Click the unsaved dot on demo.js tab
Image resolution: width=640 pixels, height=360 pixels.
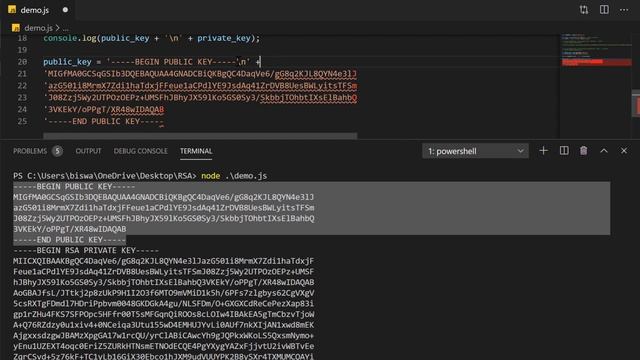pos(65,10)
